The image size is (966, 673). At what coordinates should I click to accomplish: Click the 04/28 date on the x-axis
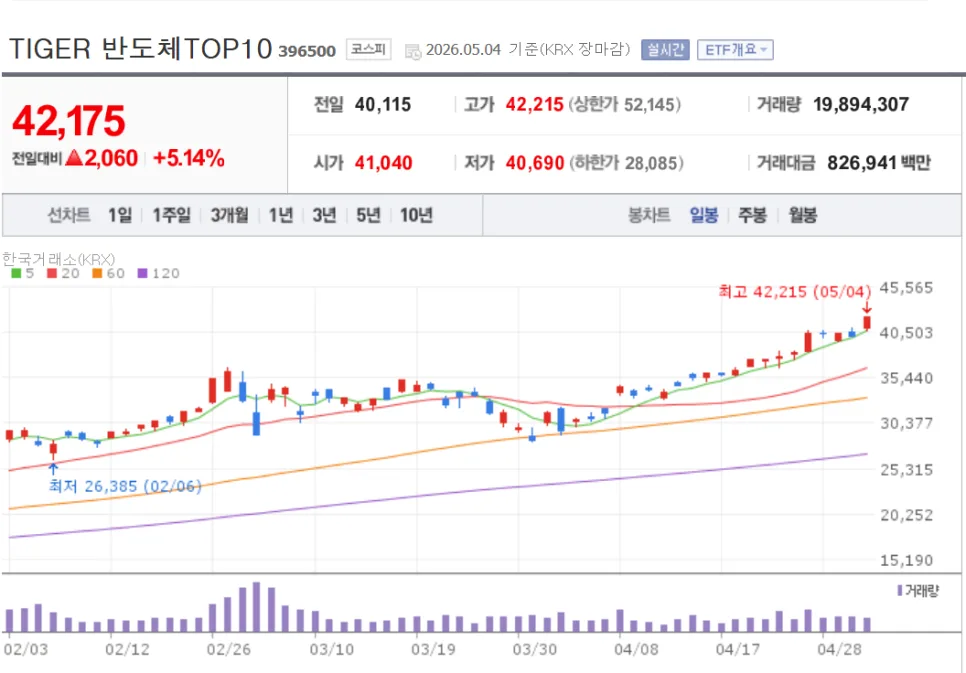[x=839, y=650]
